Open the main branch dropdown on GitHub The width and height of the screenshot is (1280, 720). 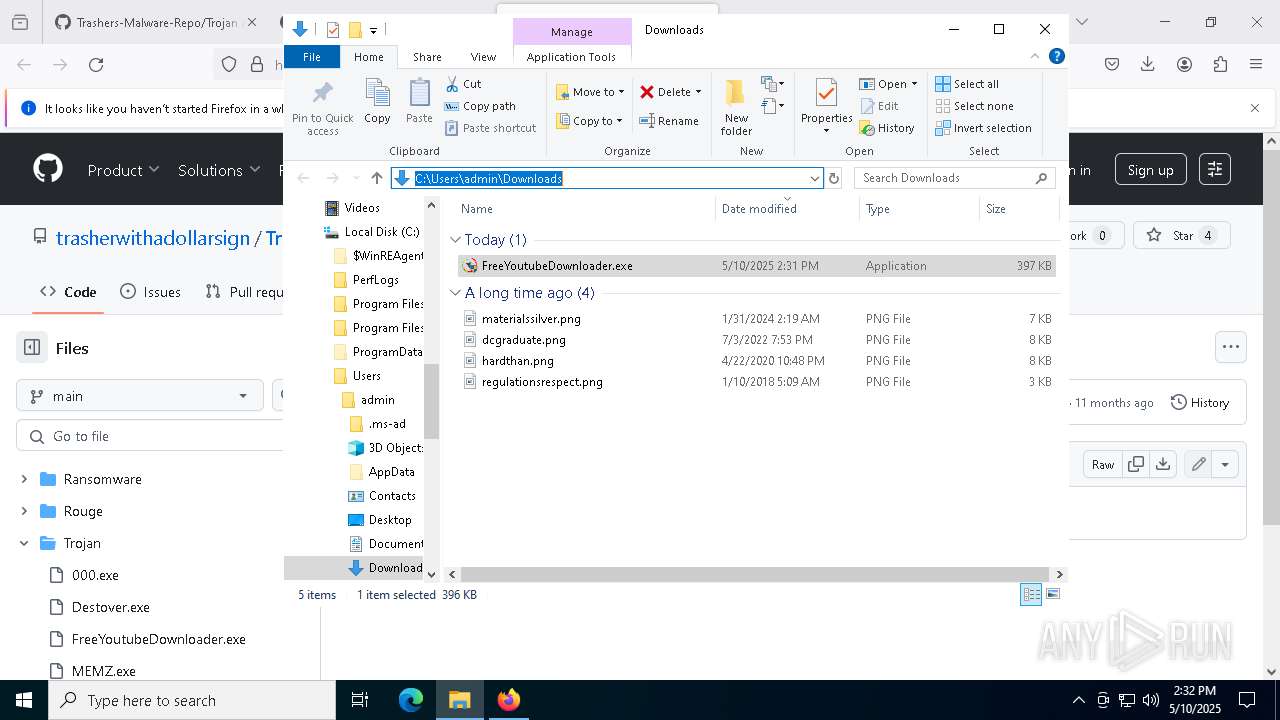(x=140, y=396)
